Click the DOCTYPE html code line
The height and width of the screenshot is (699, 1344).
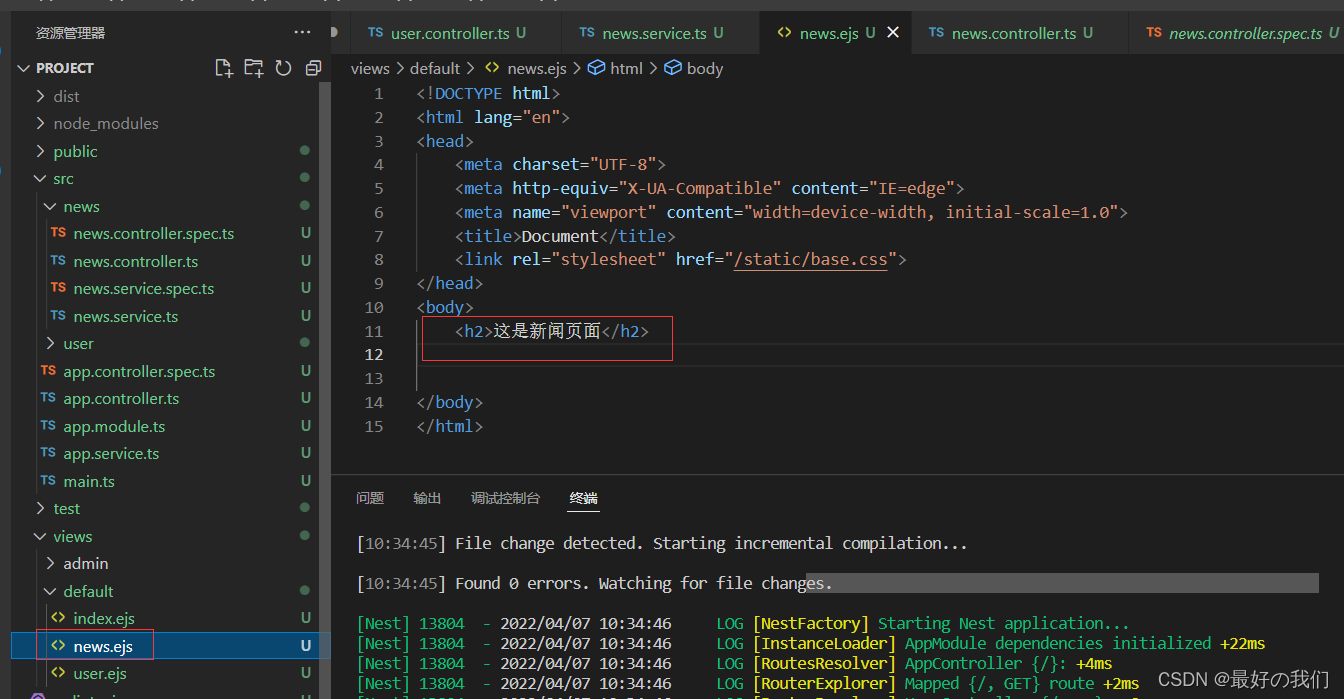(x=488, y=94)
